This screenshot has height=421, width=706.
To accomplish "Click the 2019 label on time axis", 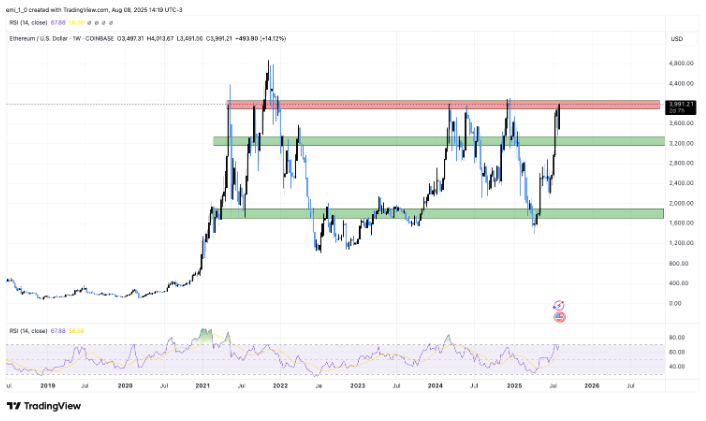I will tap(46, 384).
